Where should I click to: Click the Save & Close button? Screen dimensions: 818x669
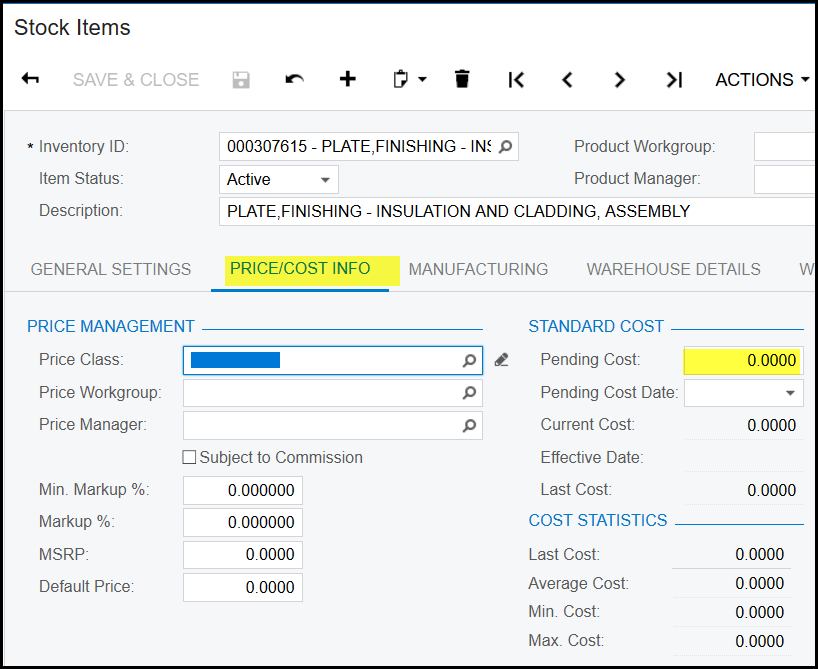pyautogui.click(x=136, y=80)
